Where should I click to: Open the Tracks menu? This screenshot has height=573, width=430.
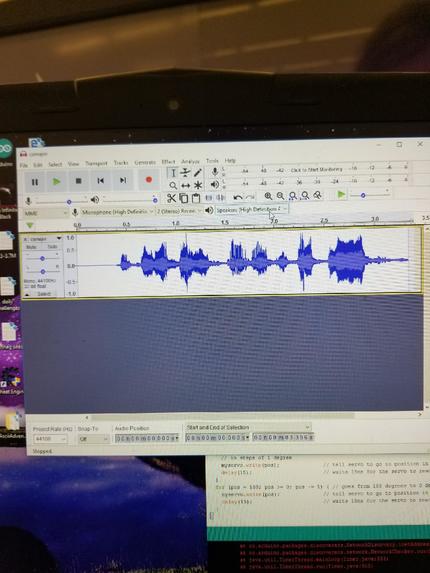click(121, 163)
